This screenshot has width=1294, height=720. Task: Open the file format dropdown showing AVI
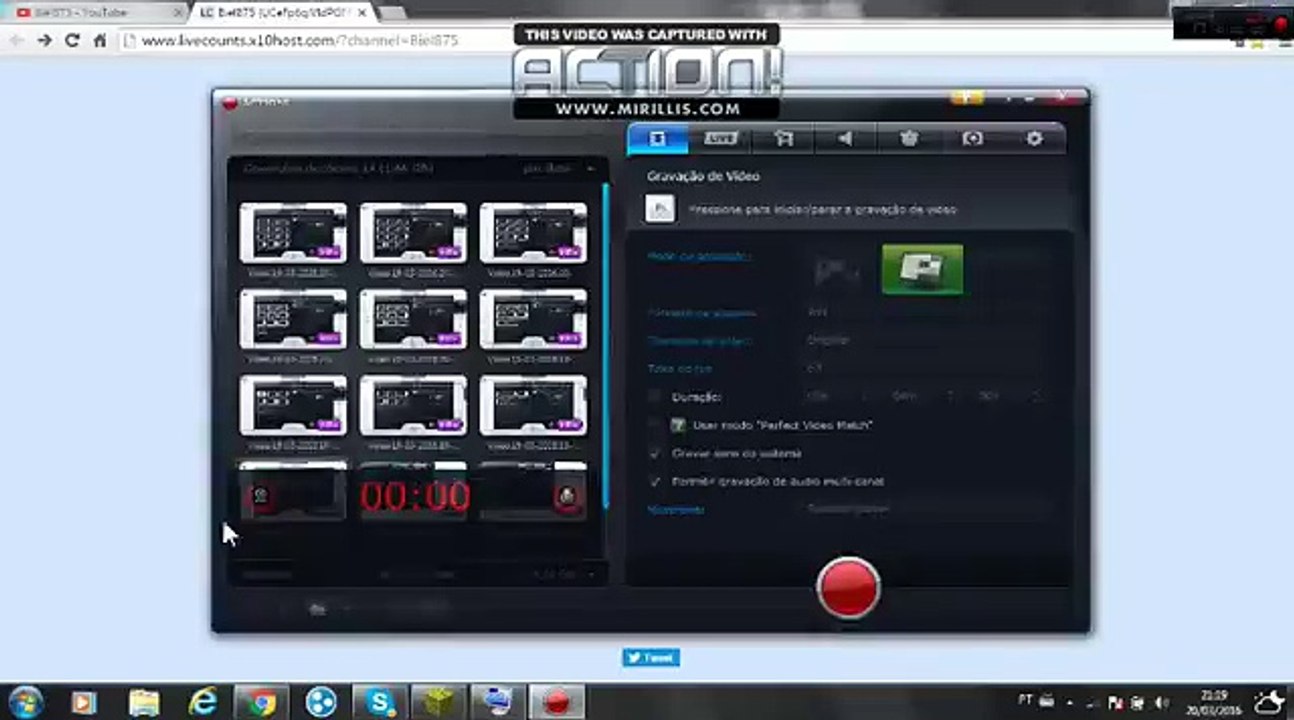[925, 312]
